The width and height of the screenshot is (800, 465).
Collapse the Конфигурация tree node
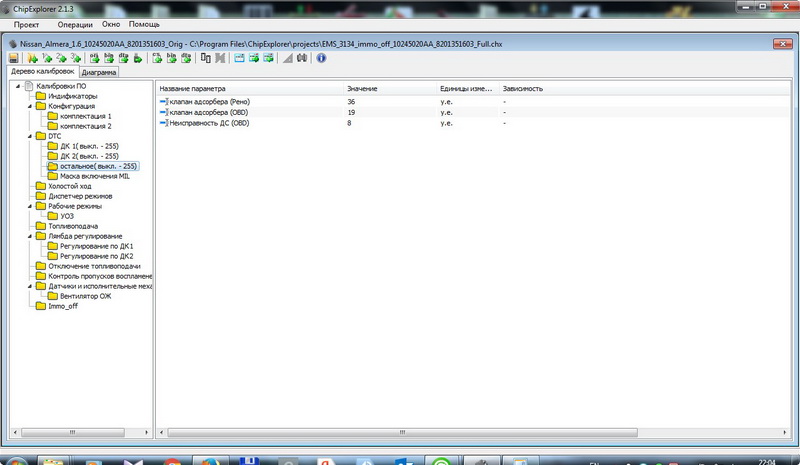(x=27, y=106)
